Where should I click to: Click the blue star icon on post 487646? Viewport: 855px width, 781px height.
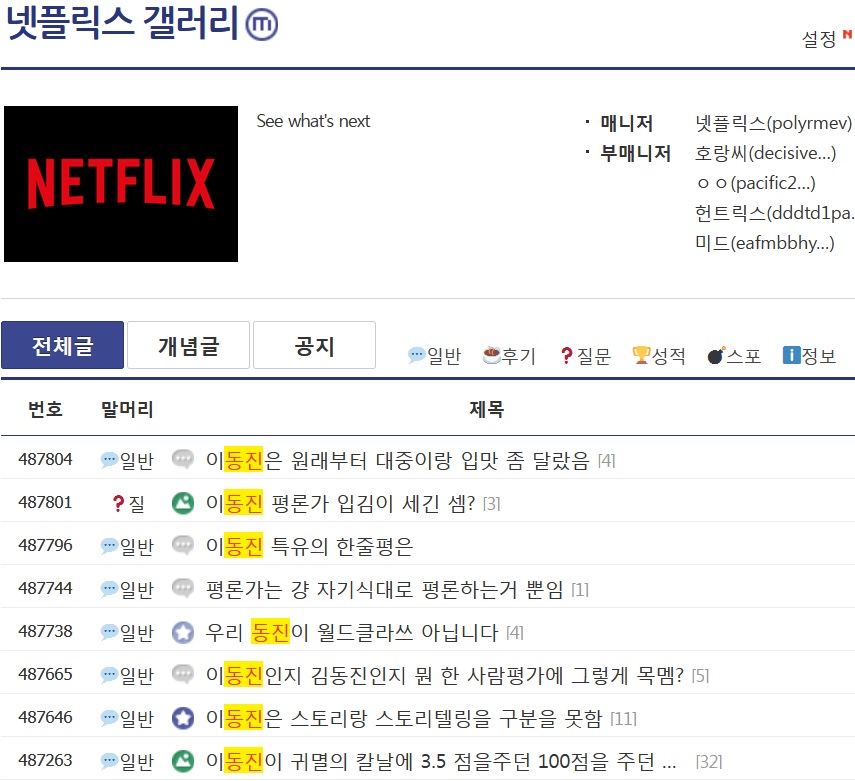click(182, 718)
